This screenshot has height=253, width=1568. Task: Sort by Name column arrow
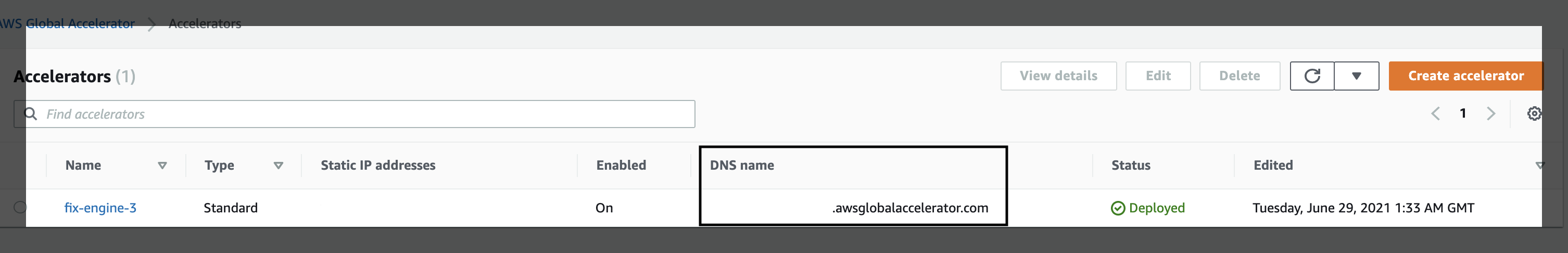162,166
